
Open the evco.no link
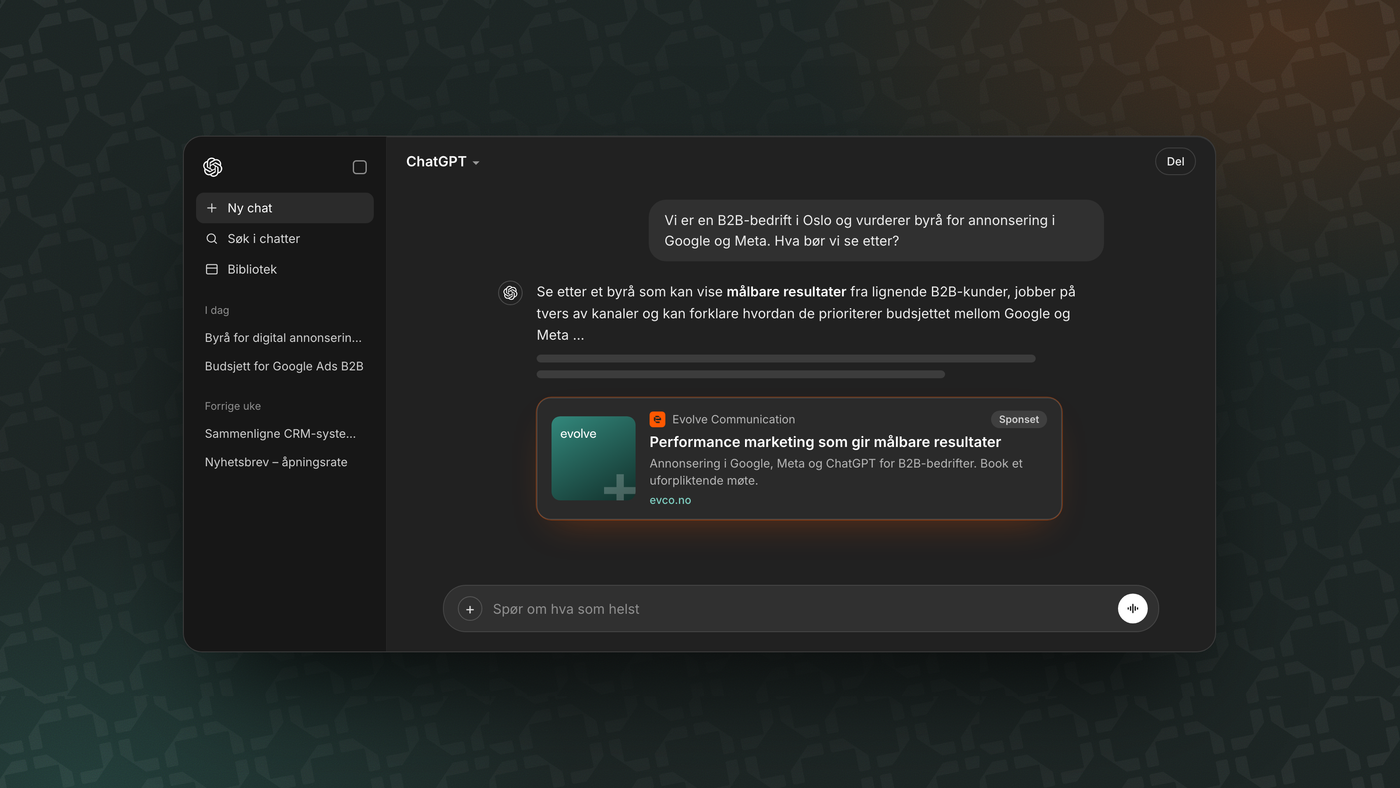[x=670, y=500]
